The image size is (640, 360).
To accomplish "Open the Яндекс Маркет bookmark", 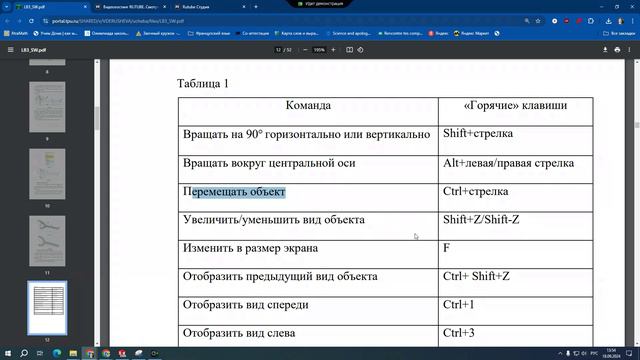I will 471,33.
